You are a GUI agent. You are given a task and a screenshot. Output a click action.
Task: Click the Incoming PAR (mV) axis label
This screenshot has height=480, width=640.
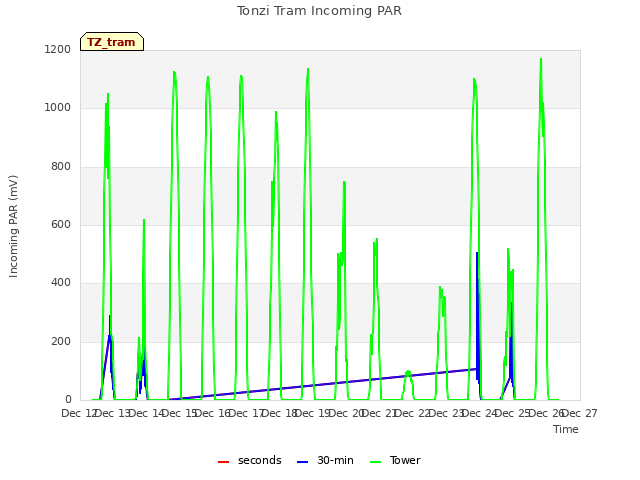pos(13,226)
